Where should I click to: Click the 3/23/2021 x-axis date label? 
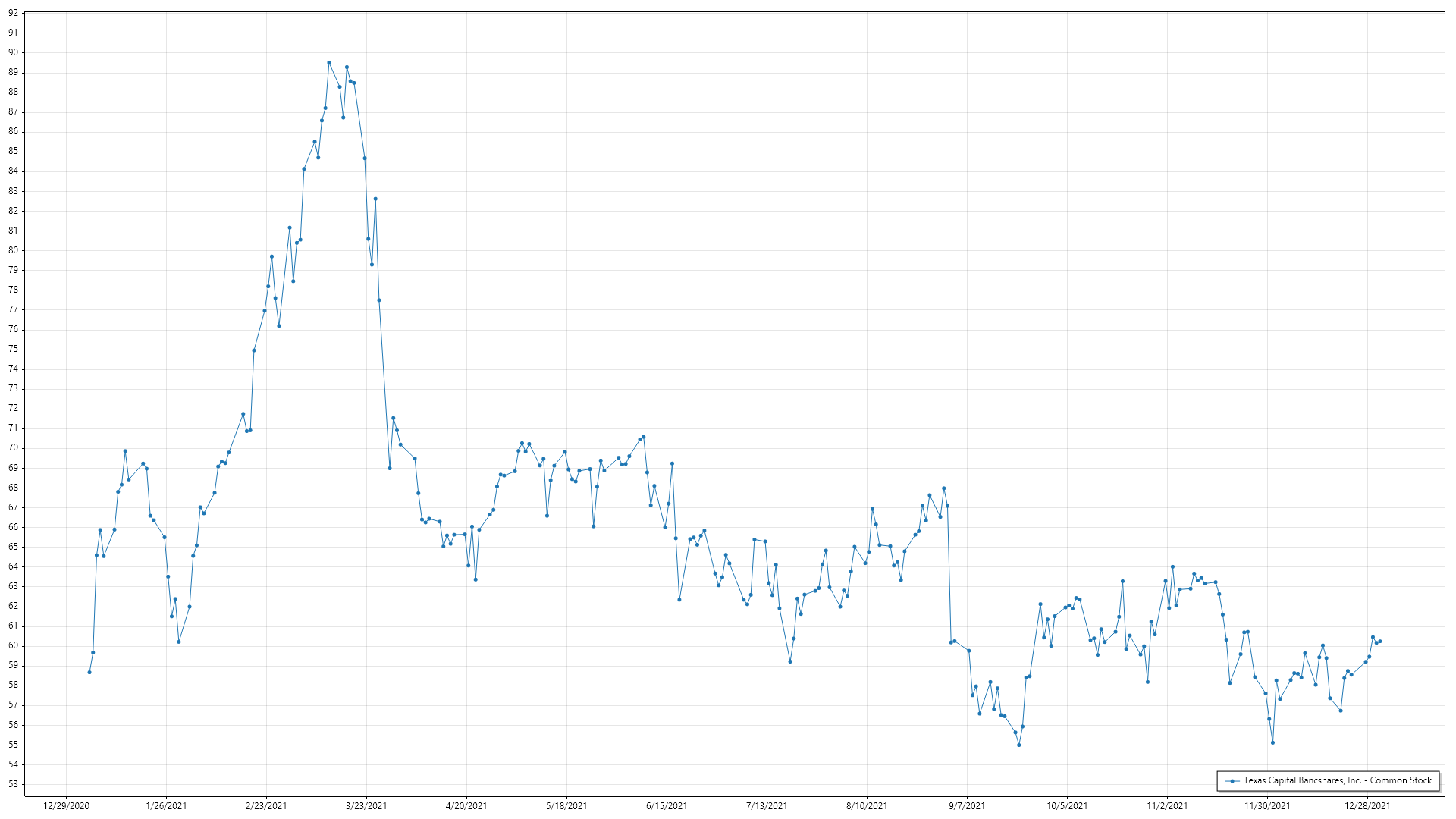coord(366,806)
